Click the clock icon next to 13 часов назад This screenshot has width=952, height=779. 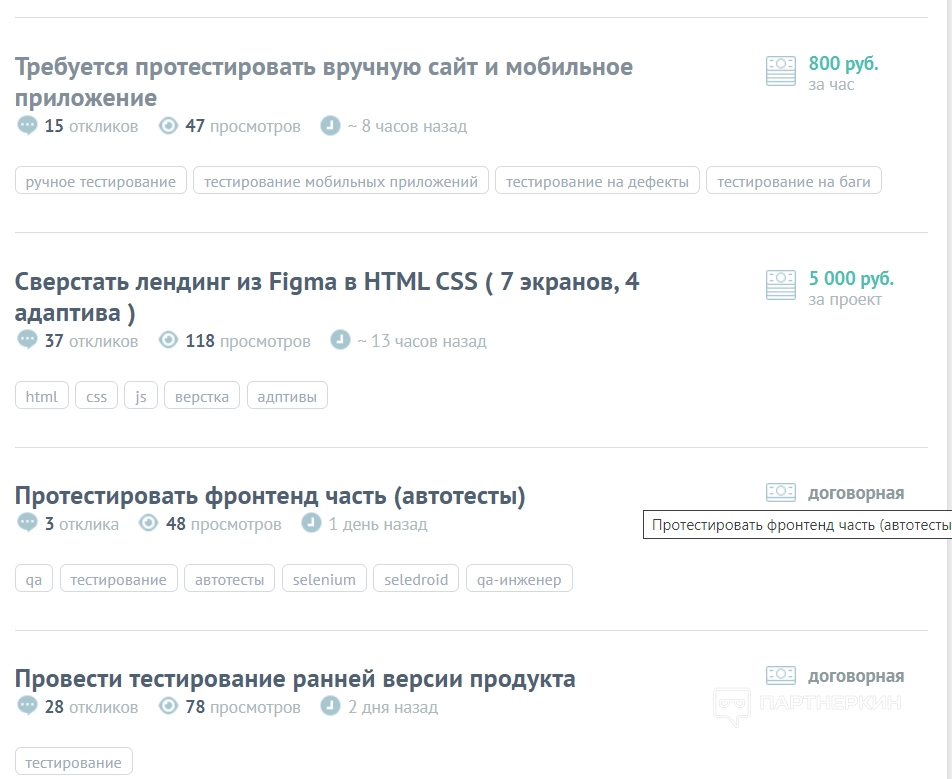point(340,340)
